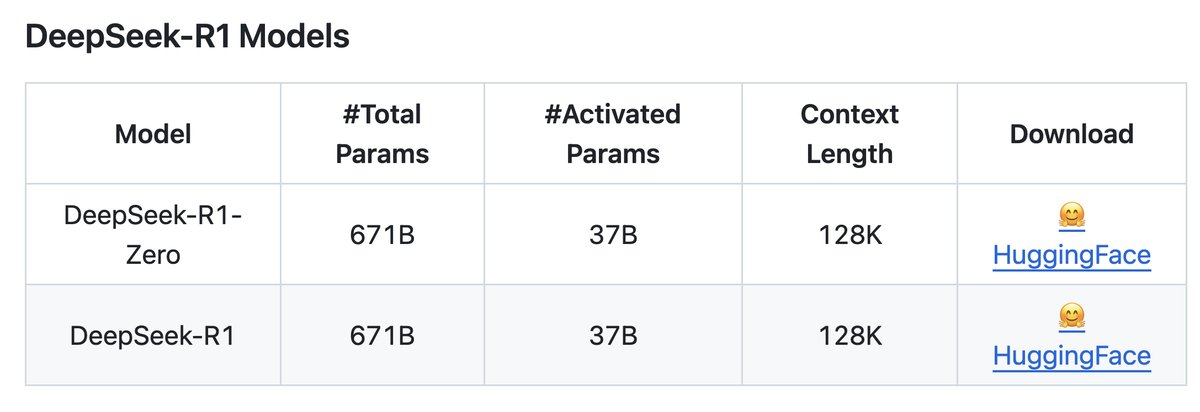The height and width of the screenshot is (412, 1200).
Task: Select the #Activated Params column header
Action: click(612, 134)
